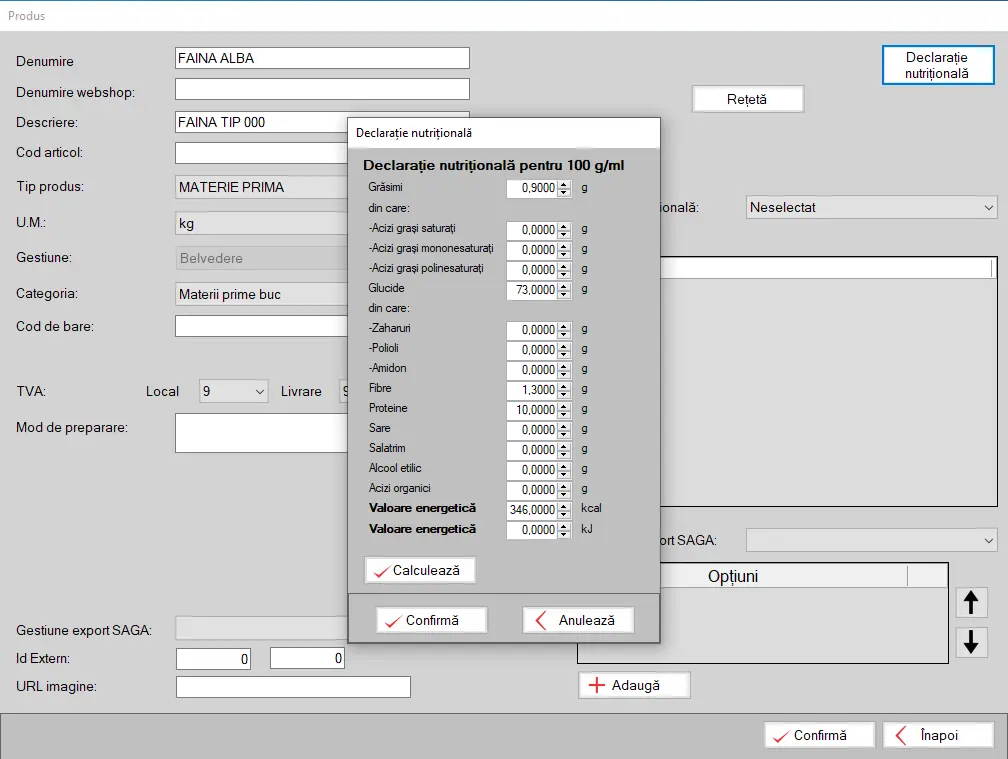Viewport: 1008px width, 759px height.
Task: Click the Cod articol input field
Action: click(x=261, y=153)
